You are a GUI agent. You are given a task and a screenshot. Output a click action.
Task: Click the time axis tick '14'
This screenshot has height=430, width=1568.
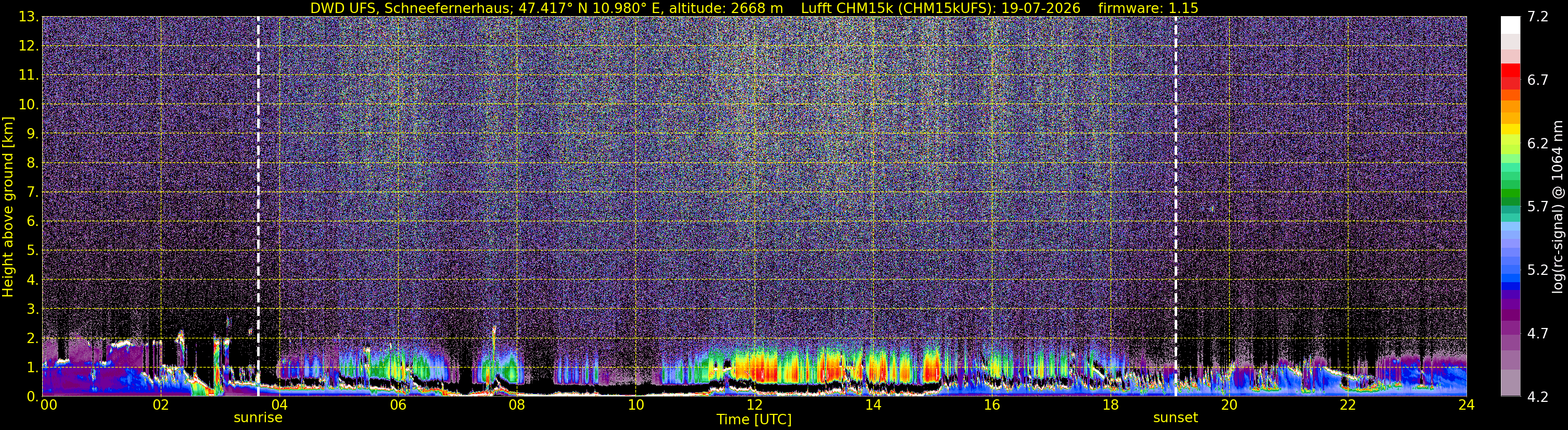873,406
